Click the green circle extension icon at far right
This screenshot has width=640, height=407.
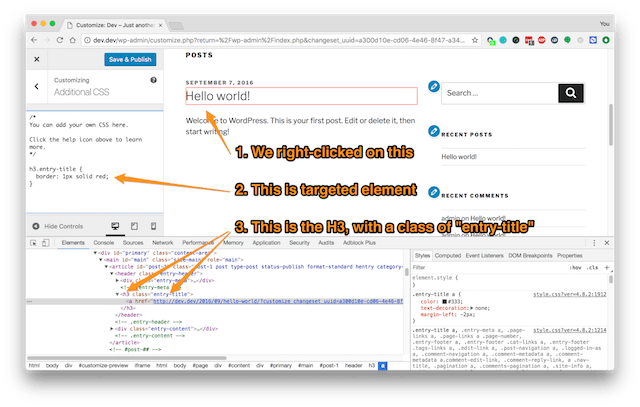pos(606,40)
